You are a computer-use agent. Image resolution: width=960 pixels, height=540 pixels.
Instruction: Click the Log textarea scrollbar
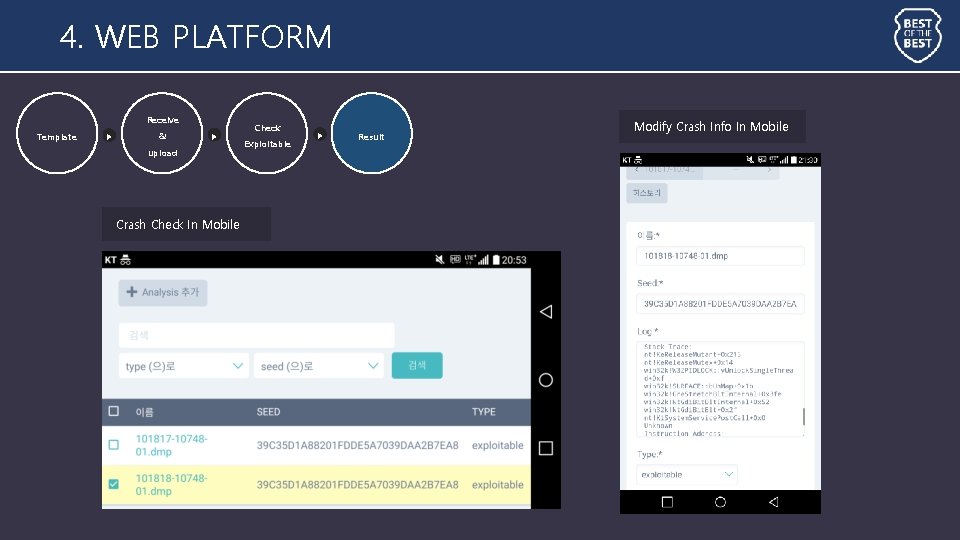pos(803,416)
